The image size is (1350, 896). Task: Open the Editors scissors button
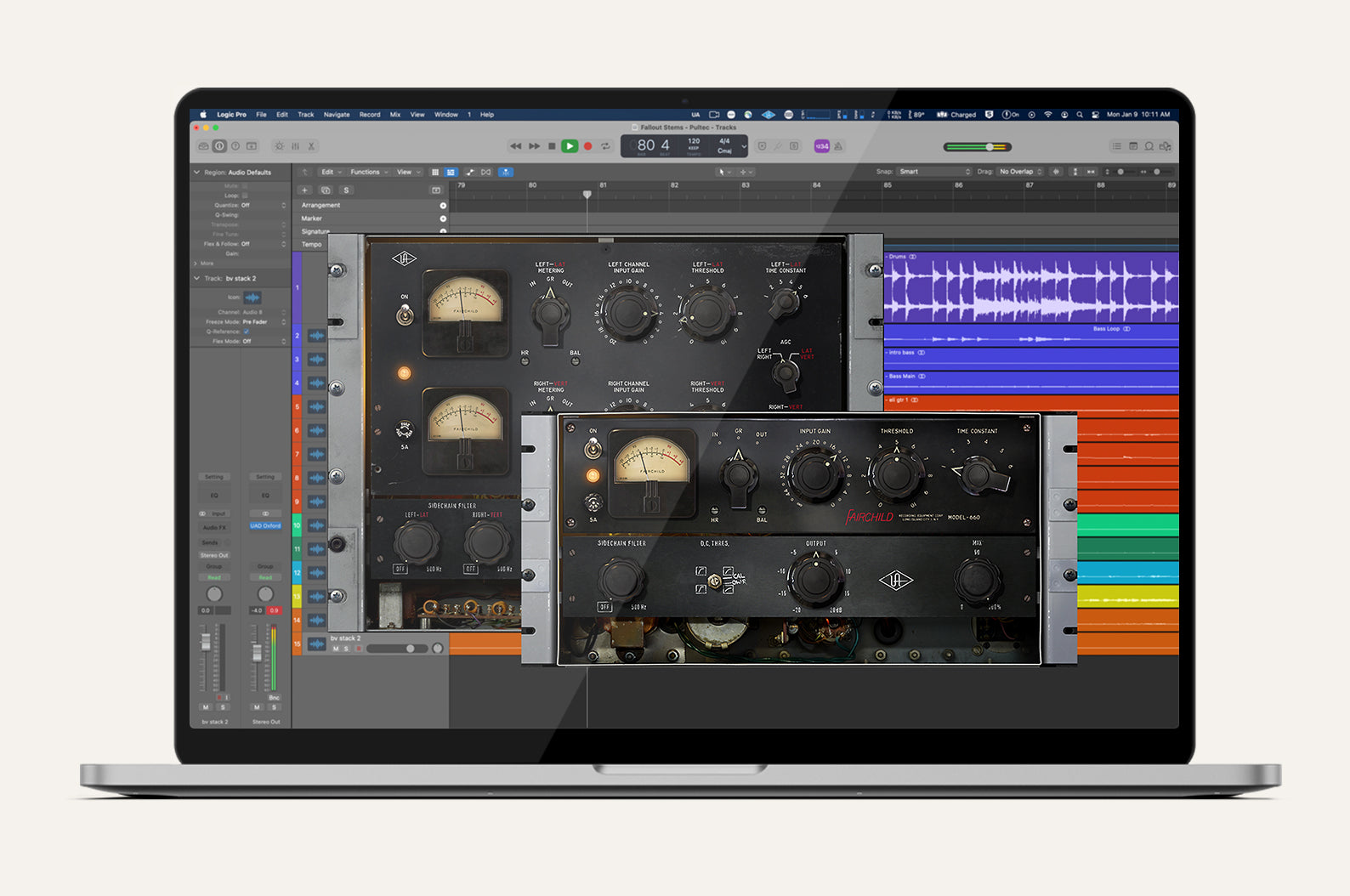coord(311,146)
